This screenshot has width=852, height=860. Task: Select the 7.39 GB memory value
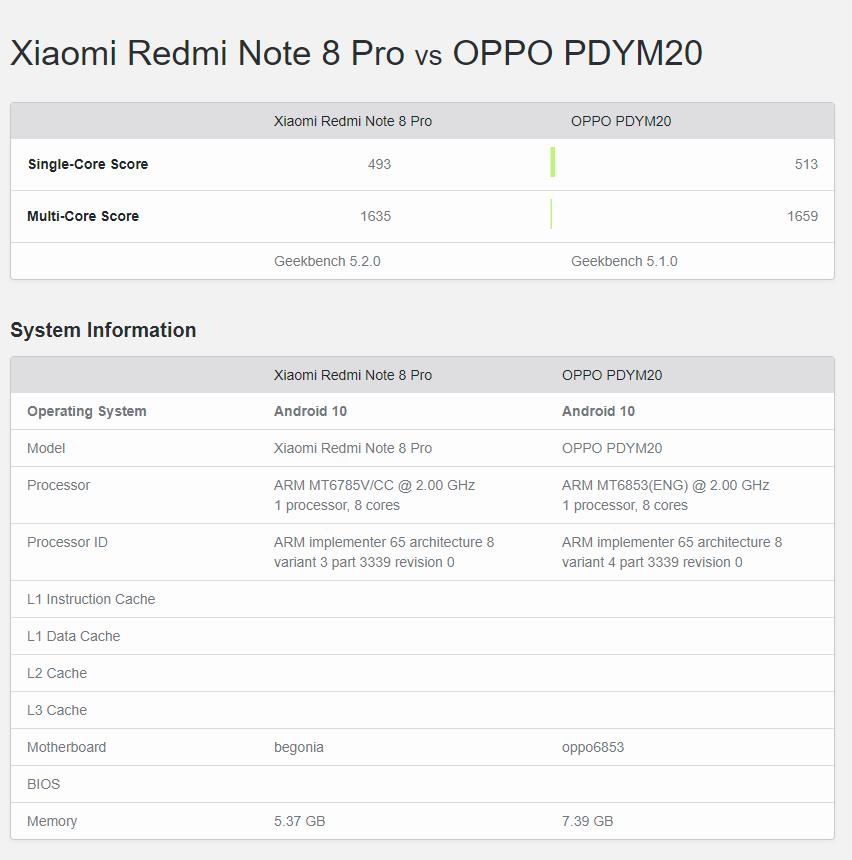(x=588, y=821)
